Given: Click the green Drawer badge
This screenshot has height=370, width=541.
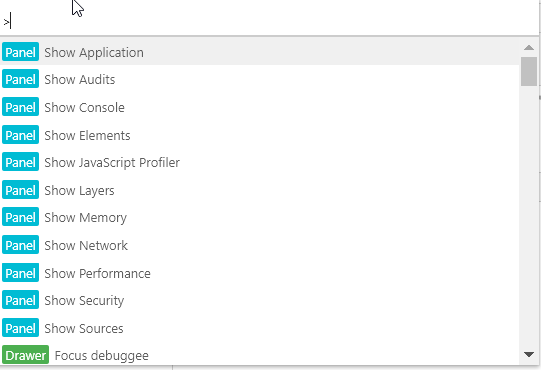Looking at the screenshot, I should (26, 355).
